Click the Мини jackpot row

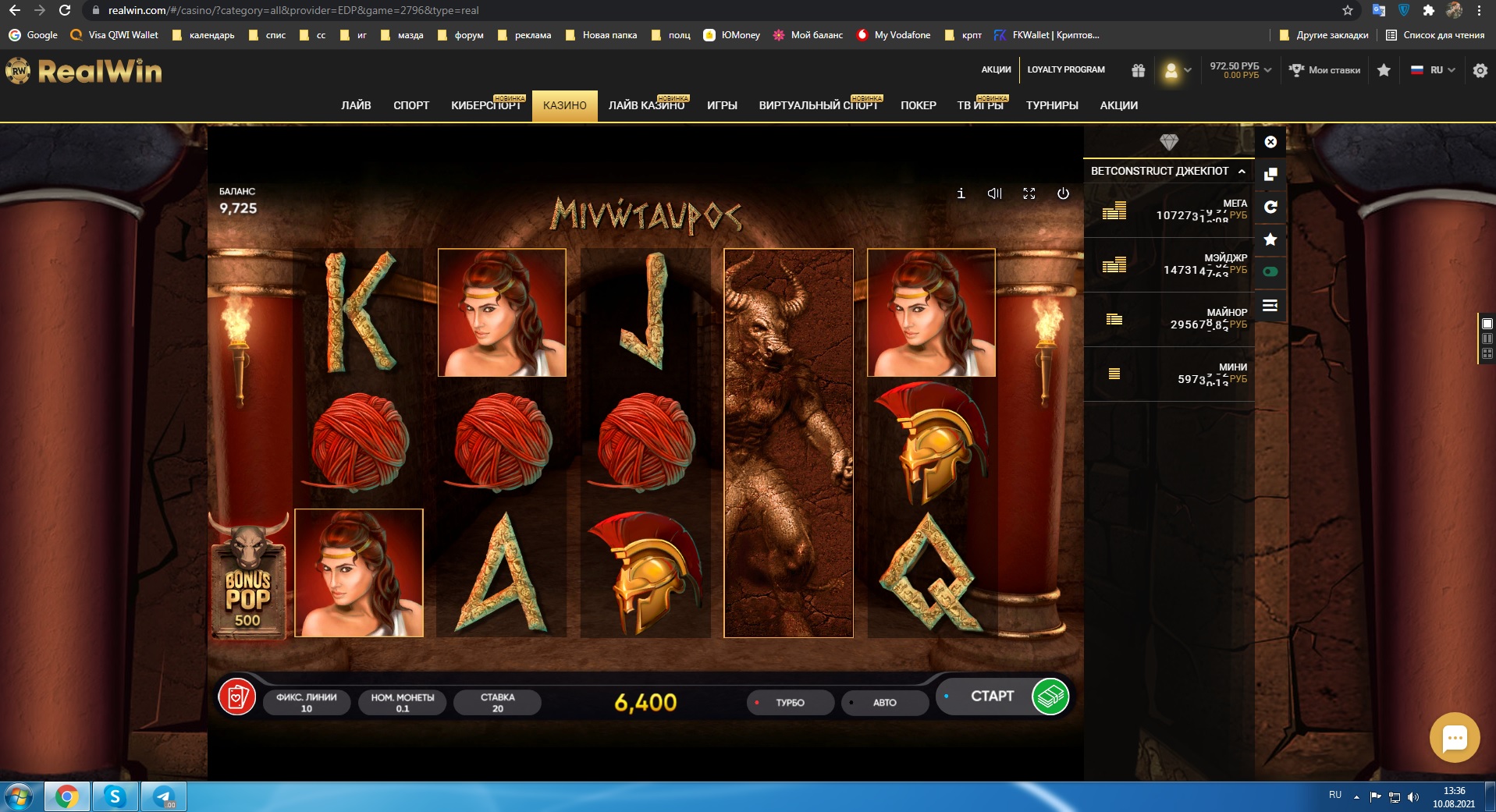coord(1169,374)
